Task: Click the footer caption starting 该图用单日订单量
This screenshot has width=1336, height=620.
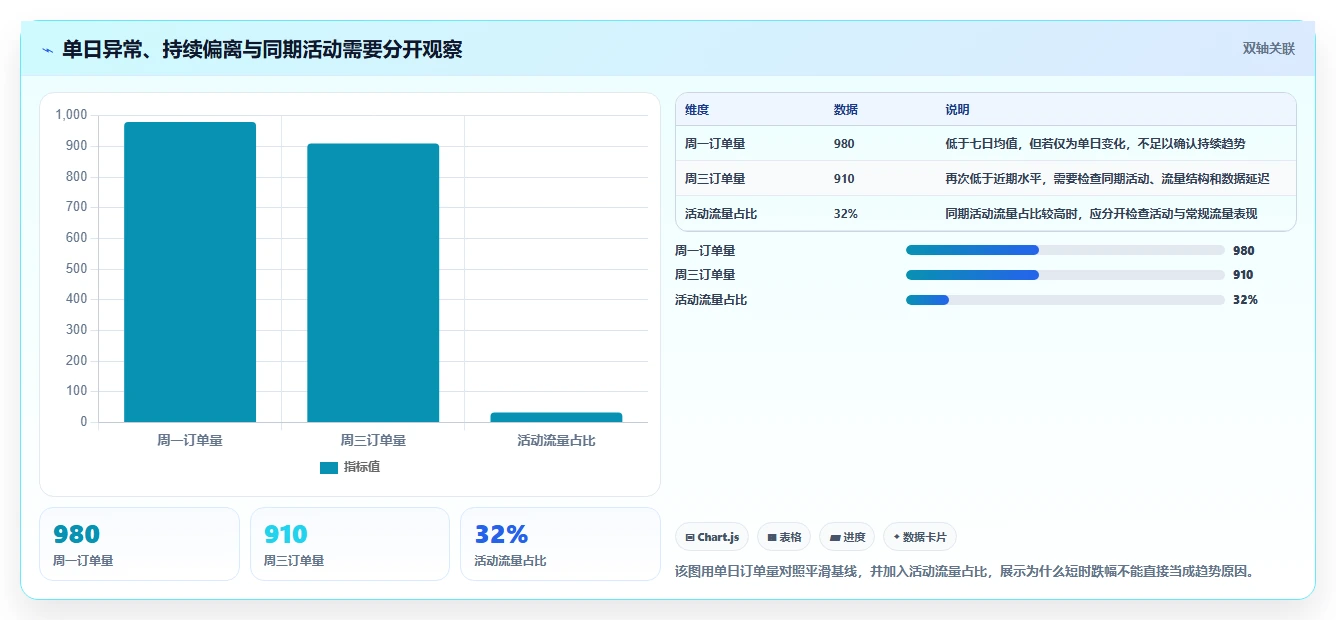Action: [x=965, y=571]
